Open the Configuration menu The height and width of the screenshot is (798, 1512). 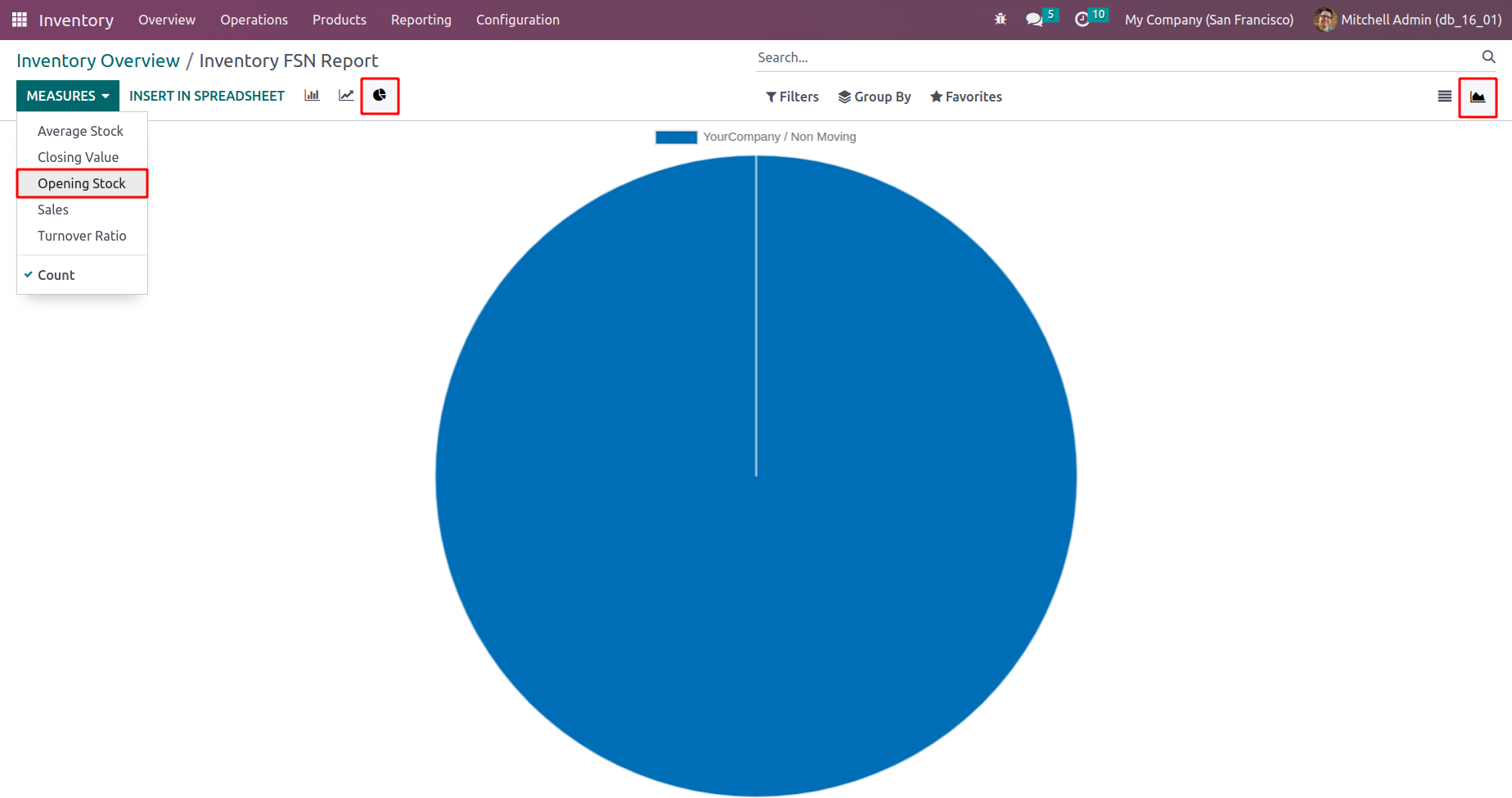click(518, 20)
